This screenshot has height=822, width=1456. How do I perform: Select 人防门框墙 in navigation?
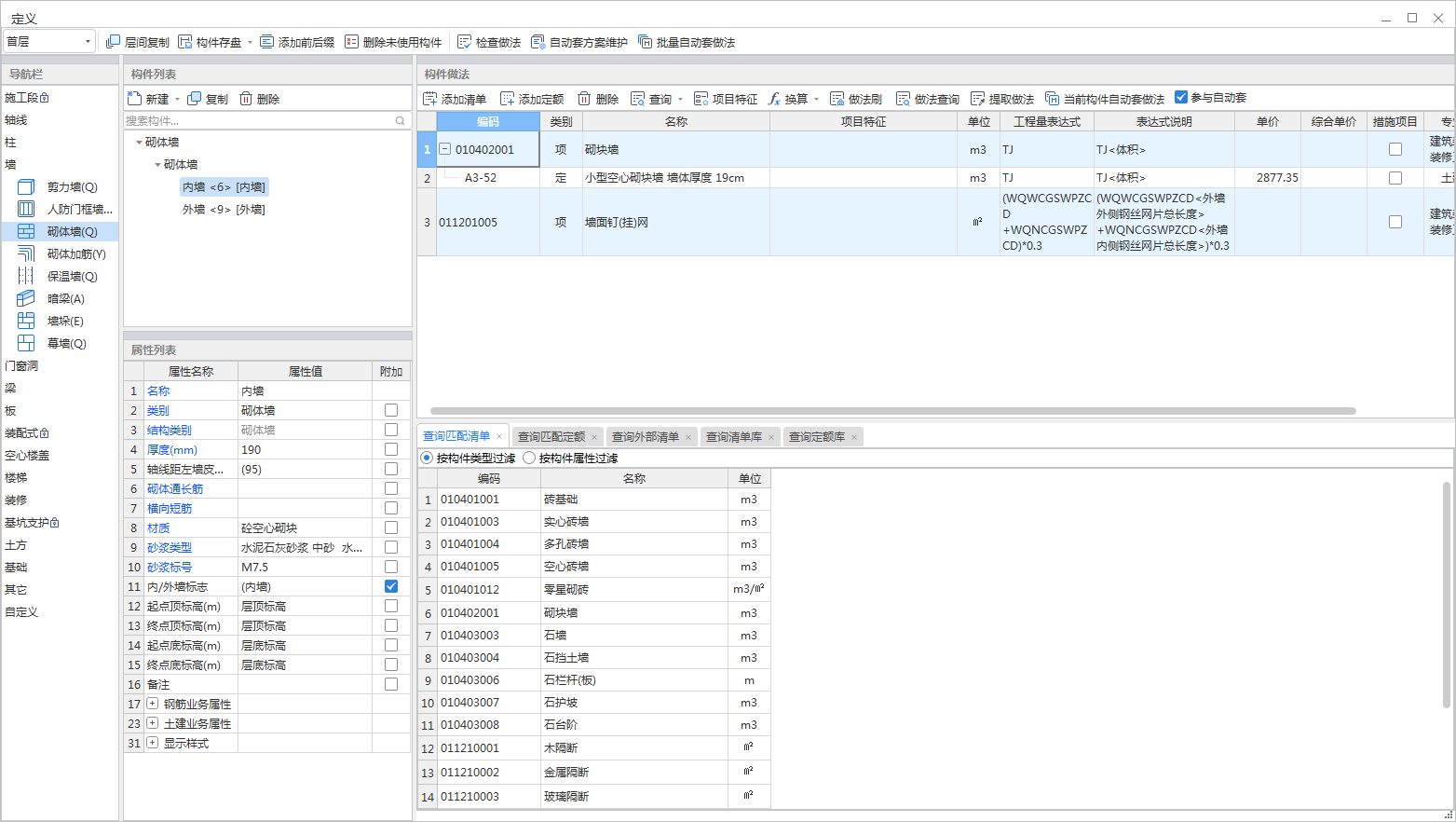[x=79, y=209]
